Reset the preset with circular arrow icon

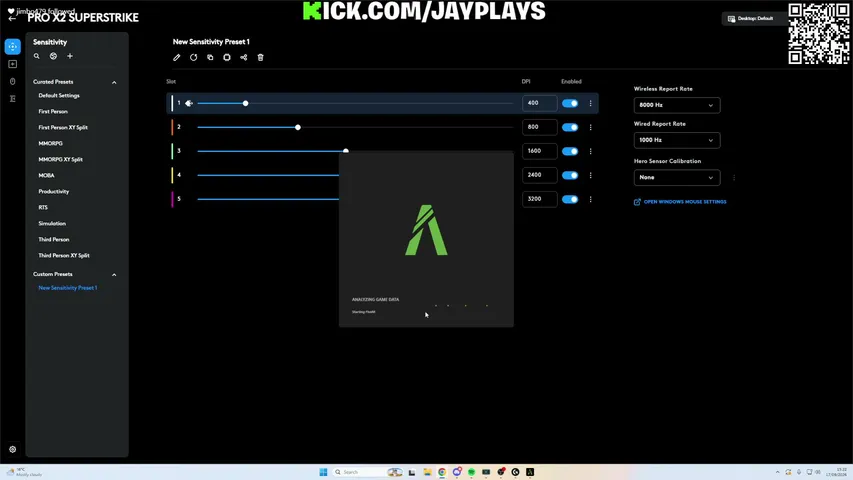pyautogui.click(x=194, y=57)
